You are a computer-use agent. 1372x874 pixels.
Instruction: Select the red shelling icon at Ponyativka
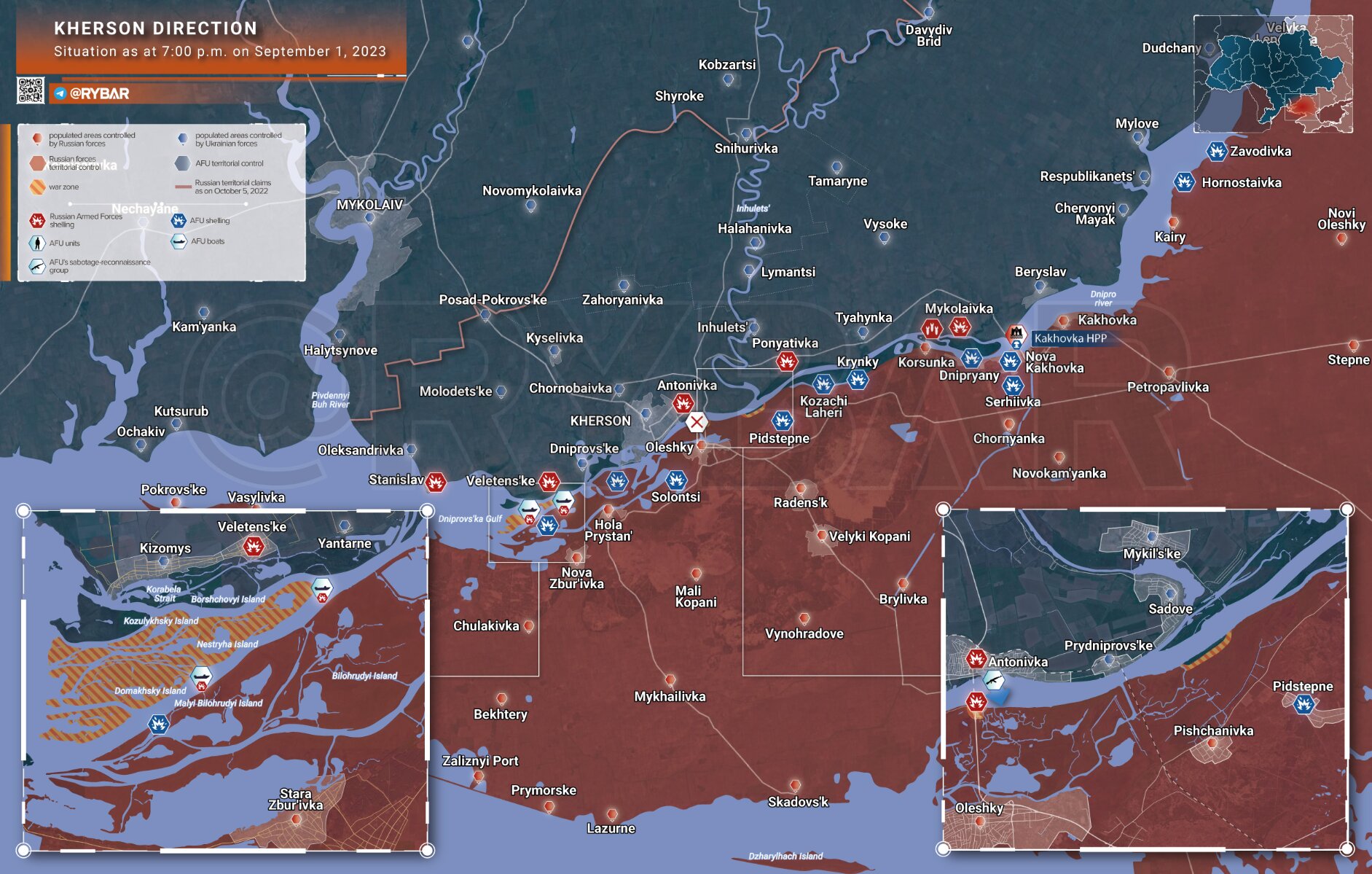(787, 361)
